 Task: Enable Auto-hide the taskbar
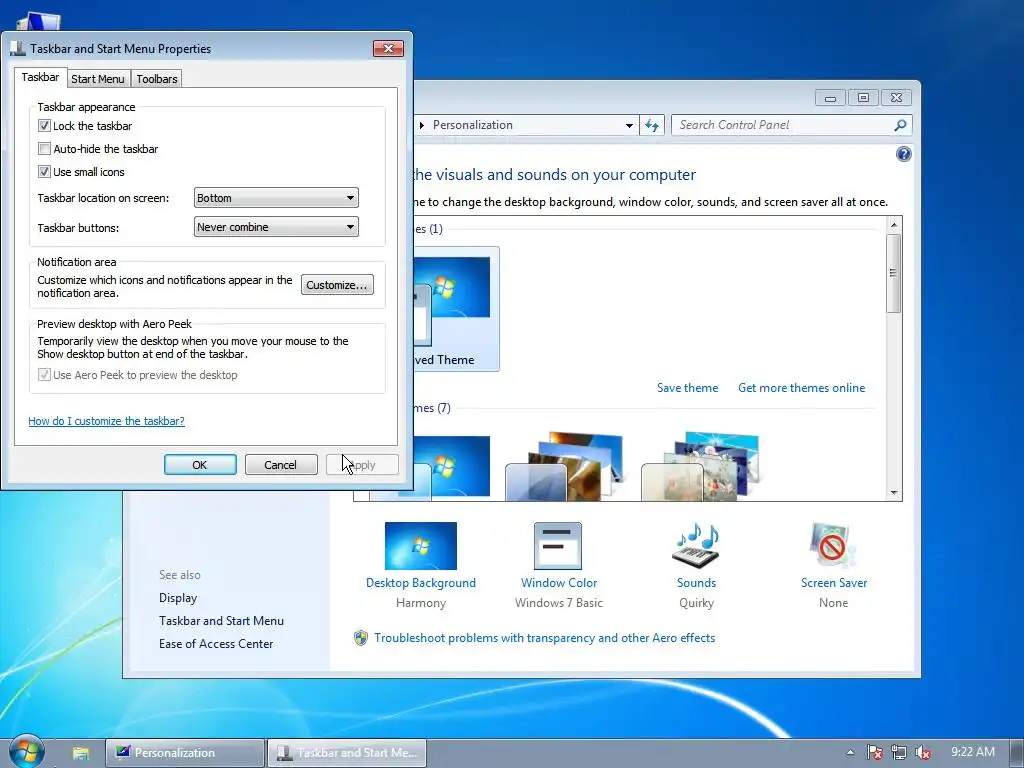tap(44, 148)
